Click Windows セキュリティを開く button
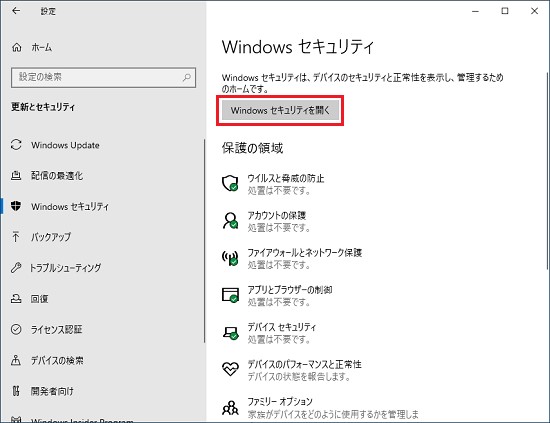 [x=280, y=110]
